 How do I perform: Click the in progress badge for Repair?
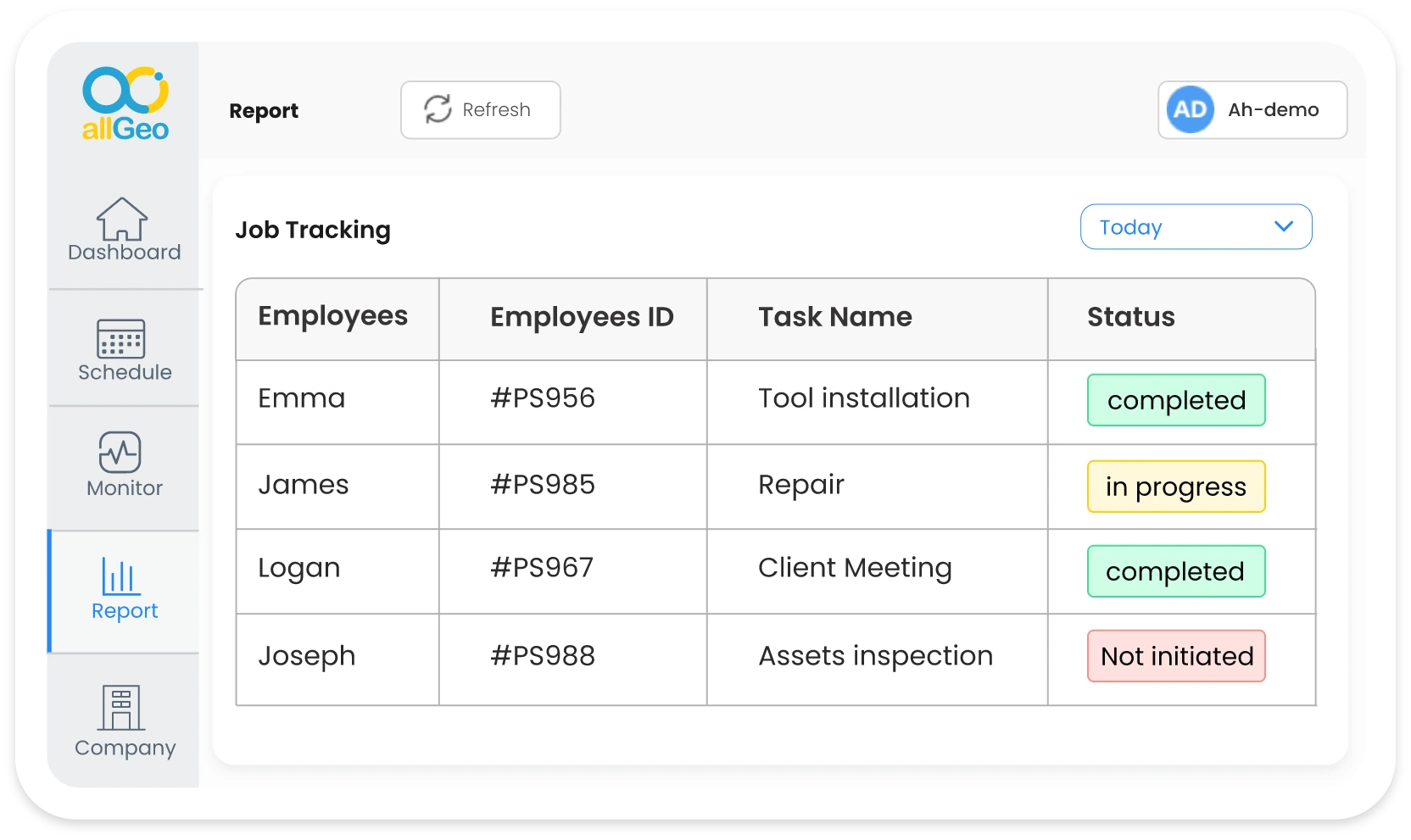click(1176, 487)
